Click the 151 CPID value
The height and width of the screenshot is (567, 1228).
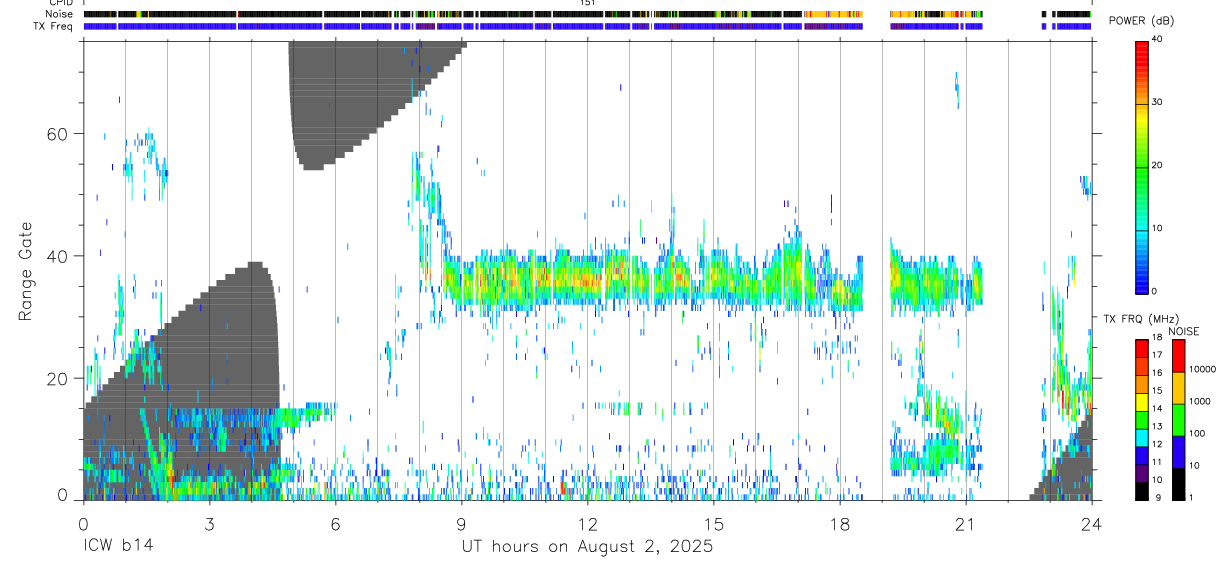click(588, 3)
